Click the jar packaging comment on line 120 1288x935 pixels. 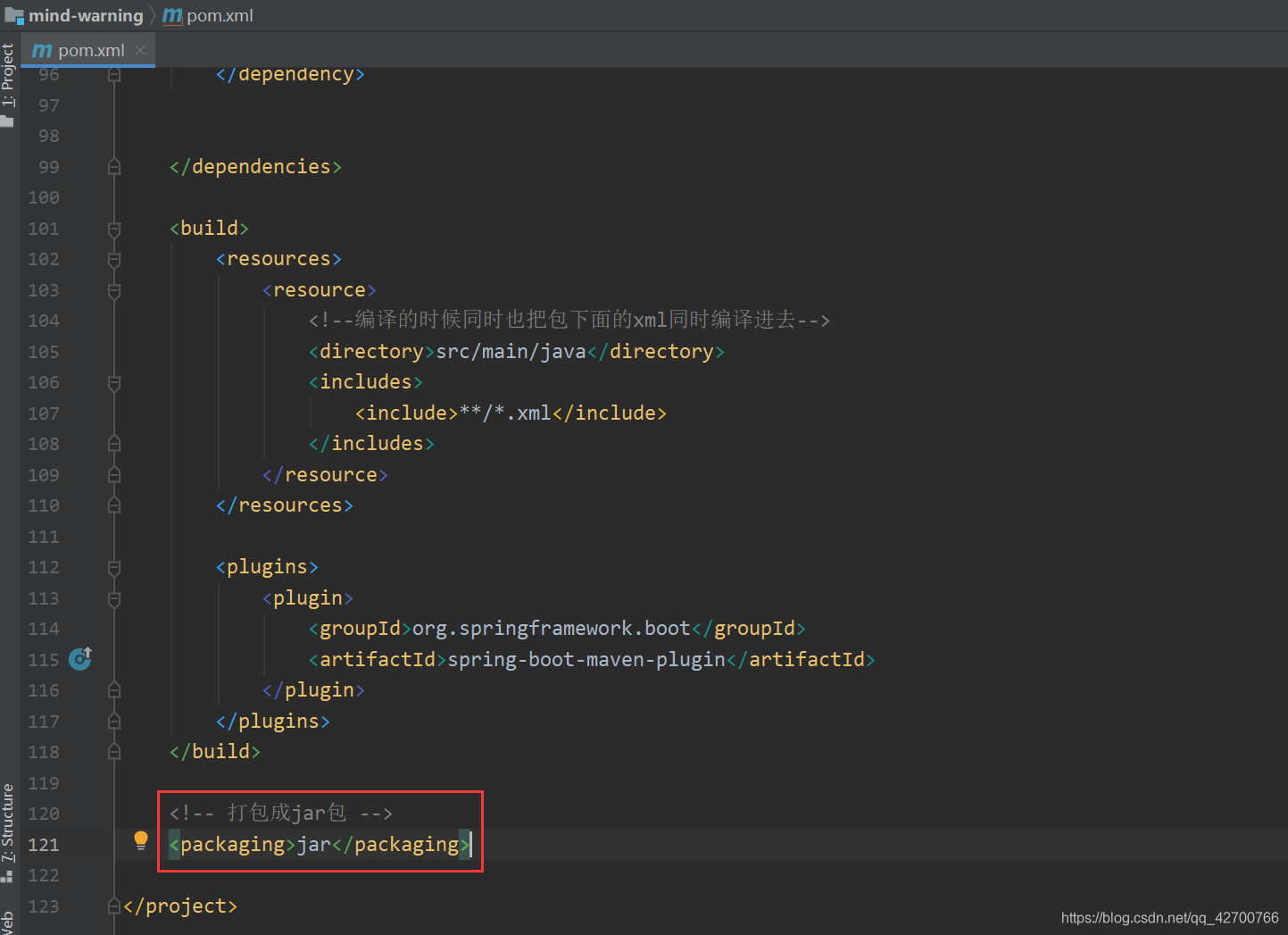coord(281,813)
